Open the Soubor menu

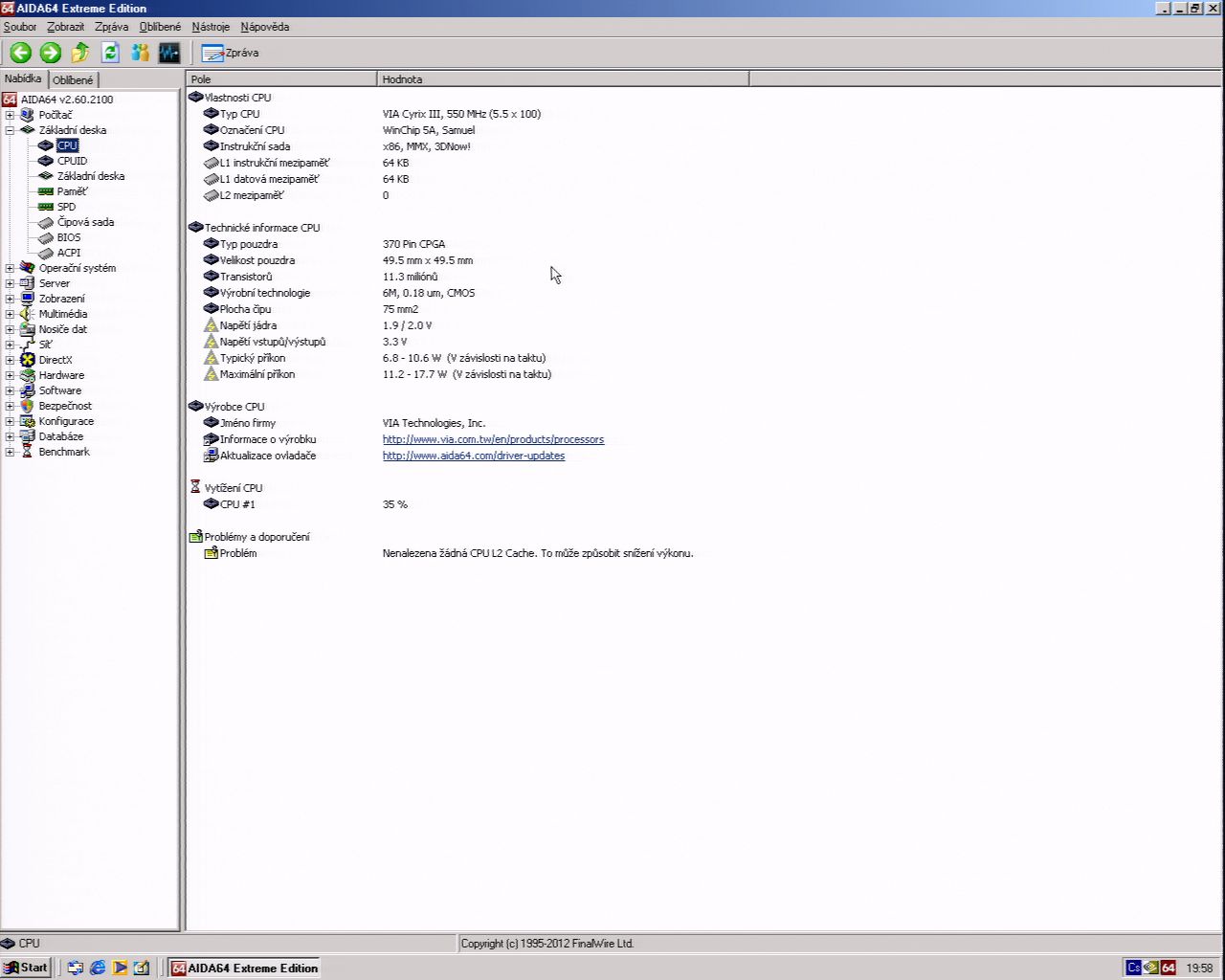(x=20, y=27)
